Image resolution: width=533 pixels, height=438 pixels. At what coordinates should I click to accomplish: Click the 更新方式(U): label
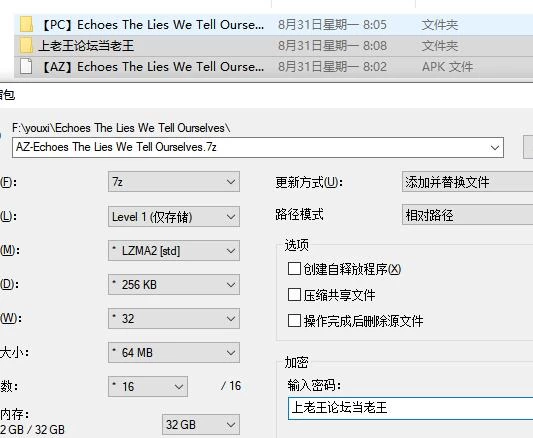(309, 182)
